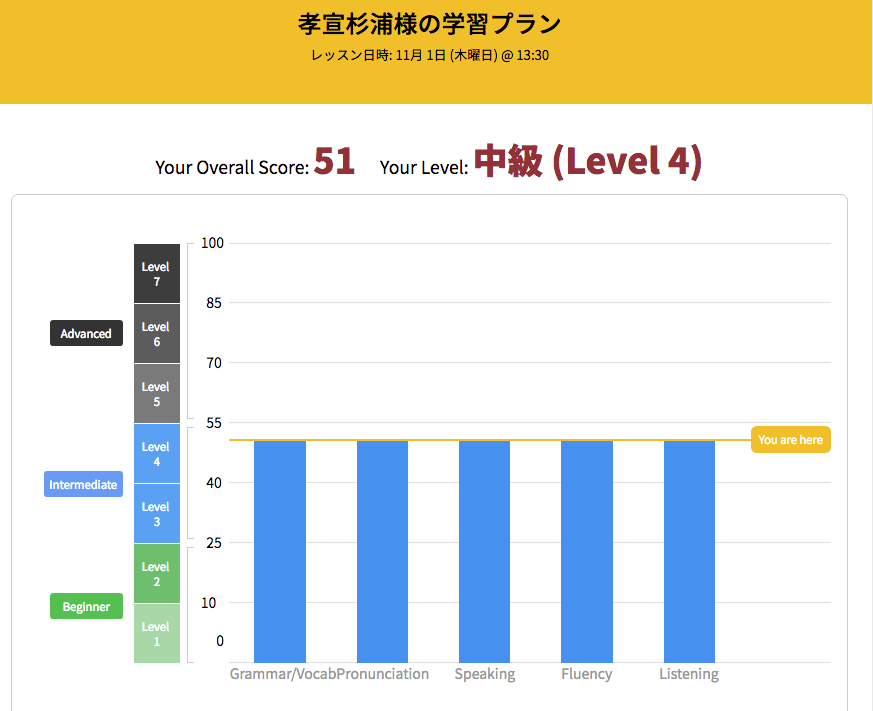The height and width of the screenshot is (711, 873).
Task: Click the Listening blue bar
Action: click(x=689, y=550)
